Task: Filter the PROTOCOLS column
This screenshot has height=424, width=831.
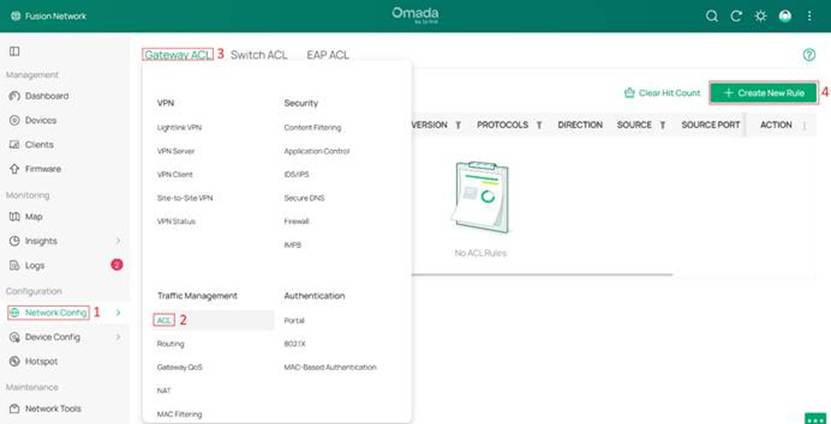Action: click(539, 125)
